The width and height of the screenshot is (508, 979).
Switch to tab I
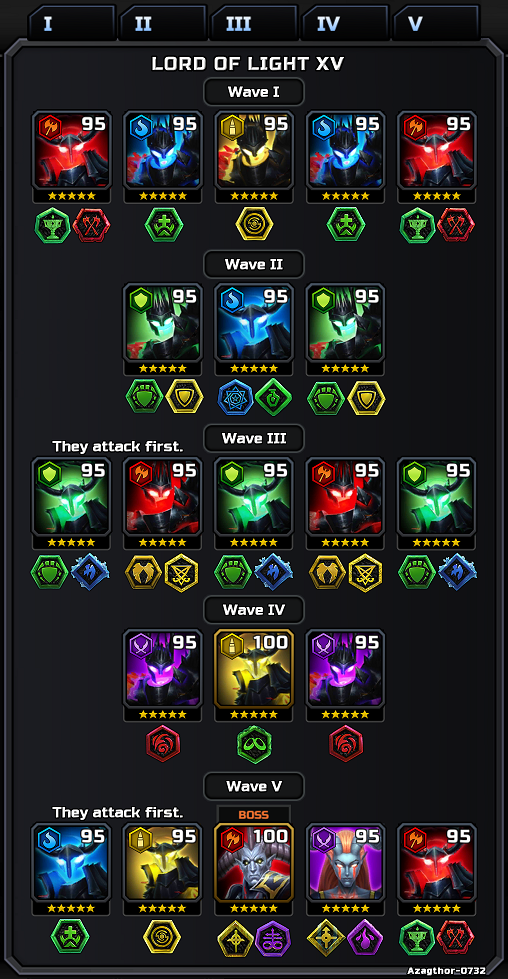[x=72, y=24]
